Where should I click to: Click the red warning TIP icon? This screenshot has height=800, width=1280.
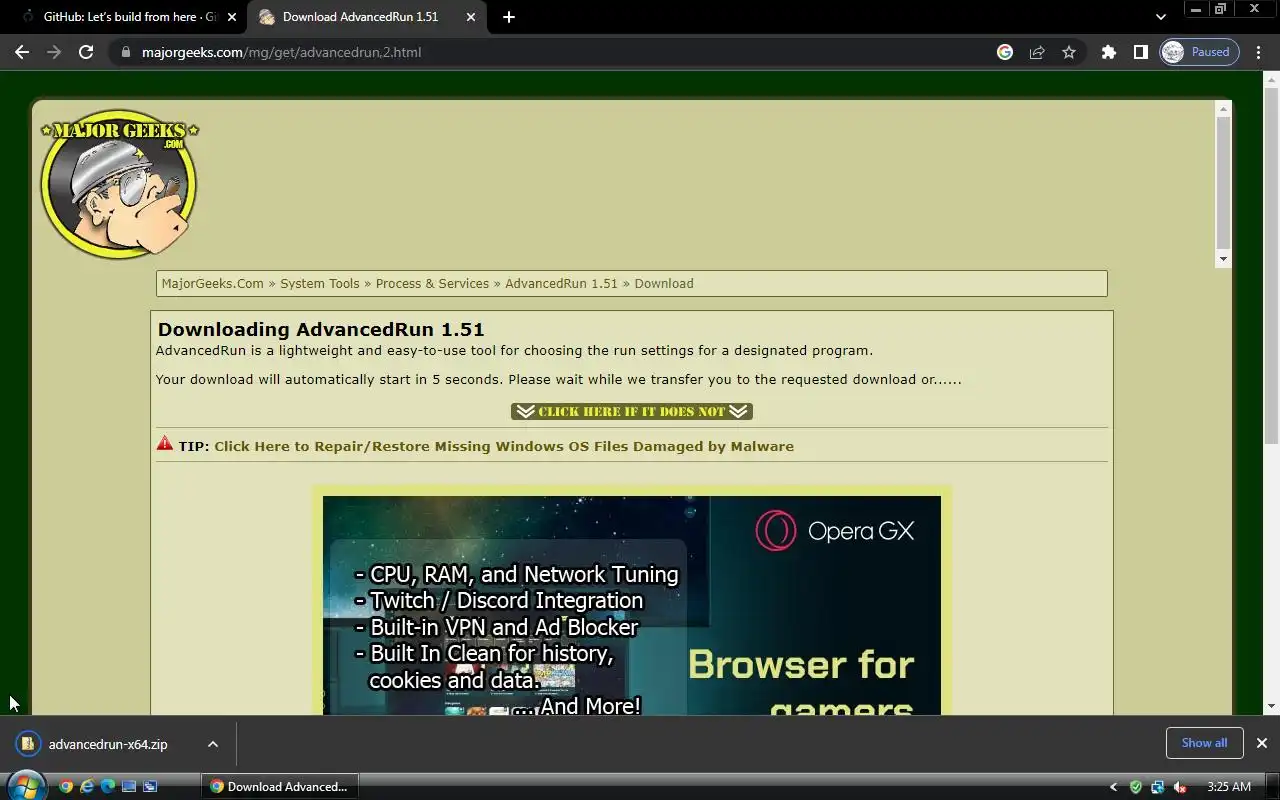click(x=165, y=444)
